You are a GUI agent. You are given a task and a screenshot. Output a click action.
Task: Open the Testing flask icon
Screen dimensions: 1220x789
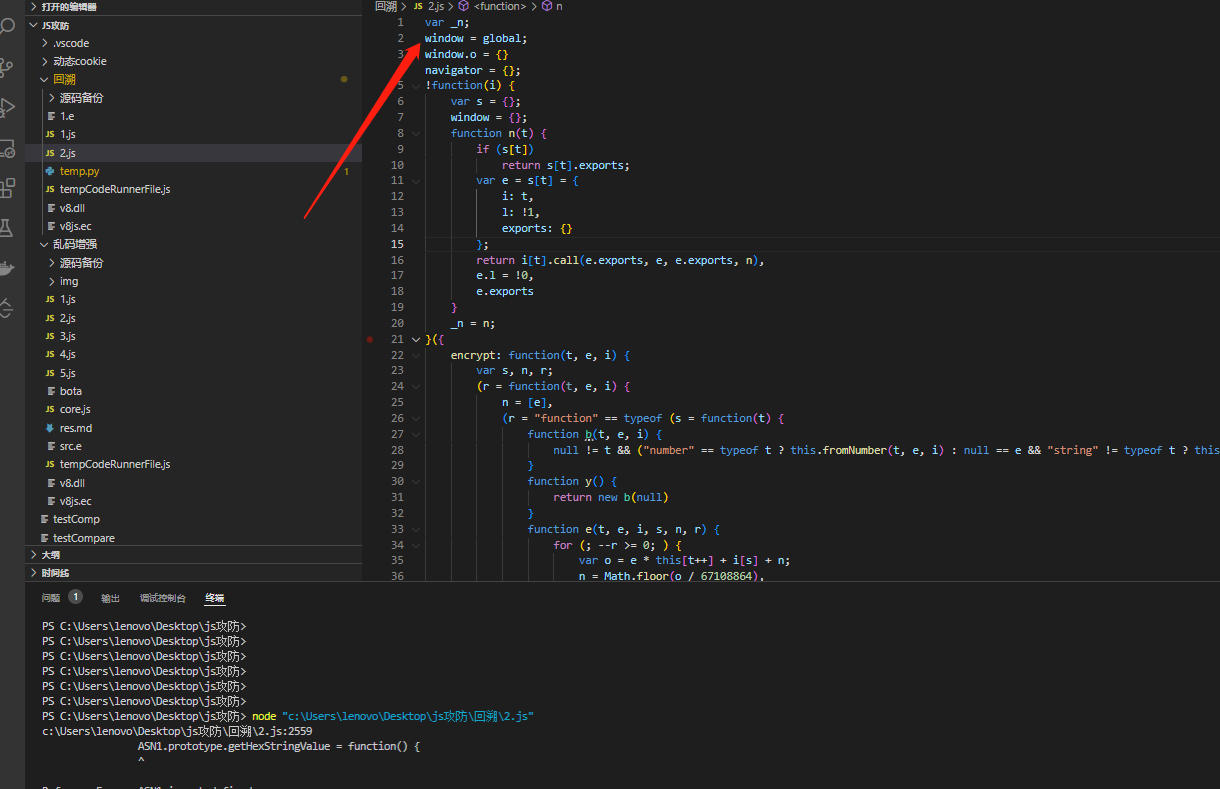(8, 228)
